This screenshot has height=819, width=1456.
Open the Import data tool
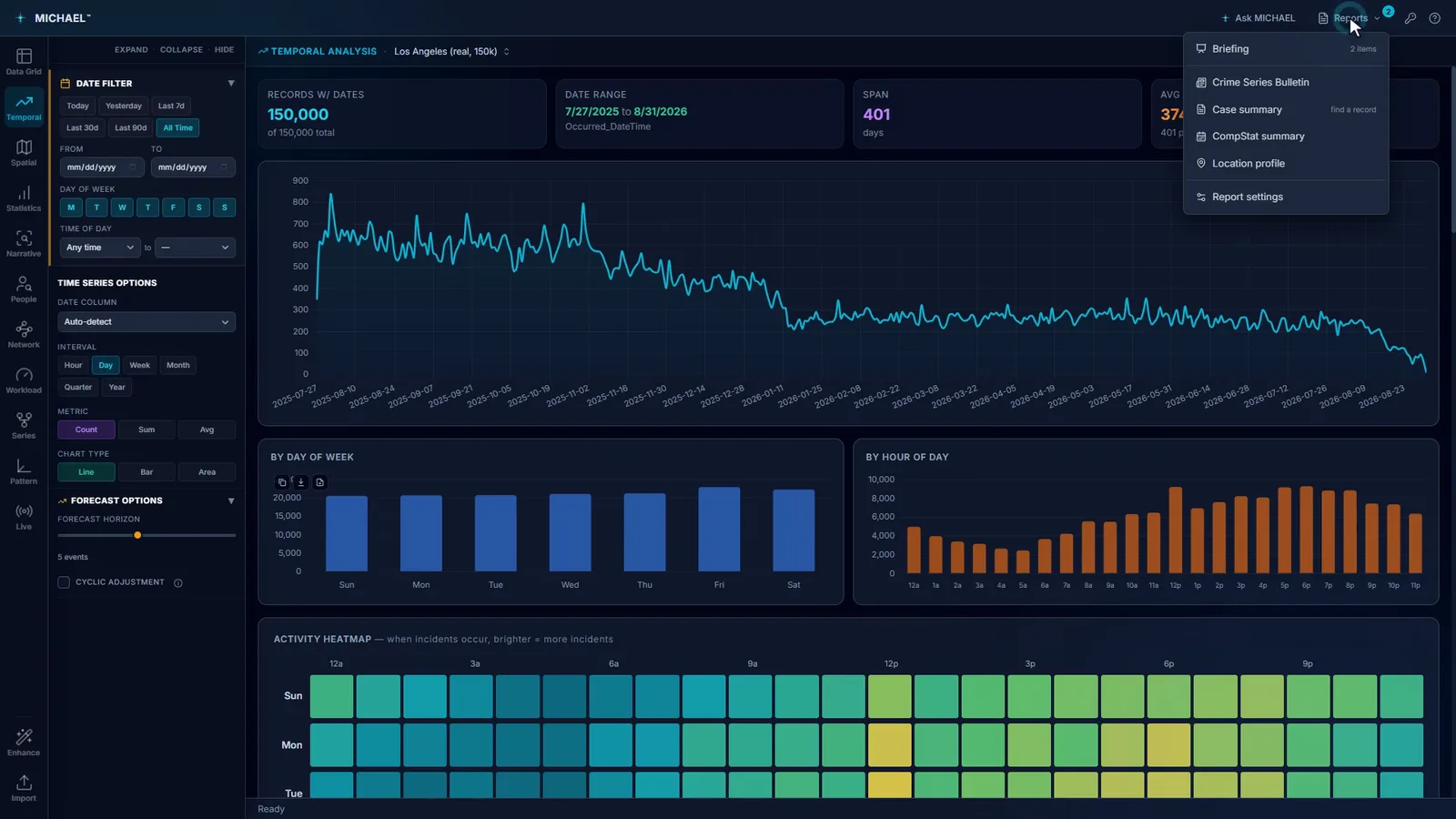[x=24, y=788]
